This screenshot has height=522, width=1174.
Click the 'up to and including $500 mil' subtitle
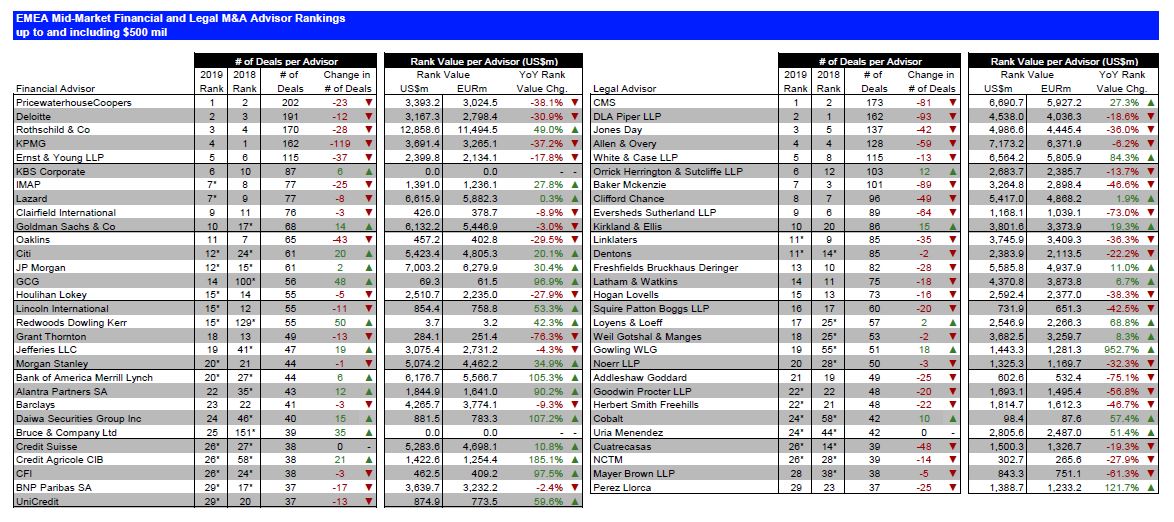click(89, 32)
